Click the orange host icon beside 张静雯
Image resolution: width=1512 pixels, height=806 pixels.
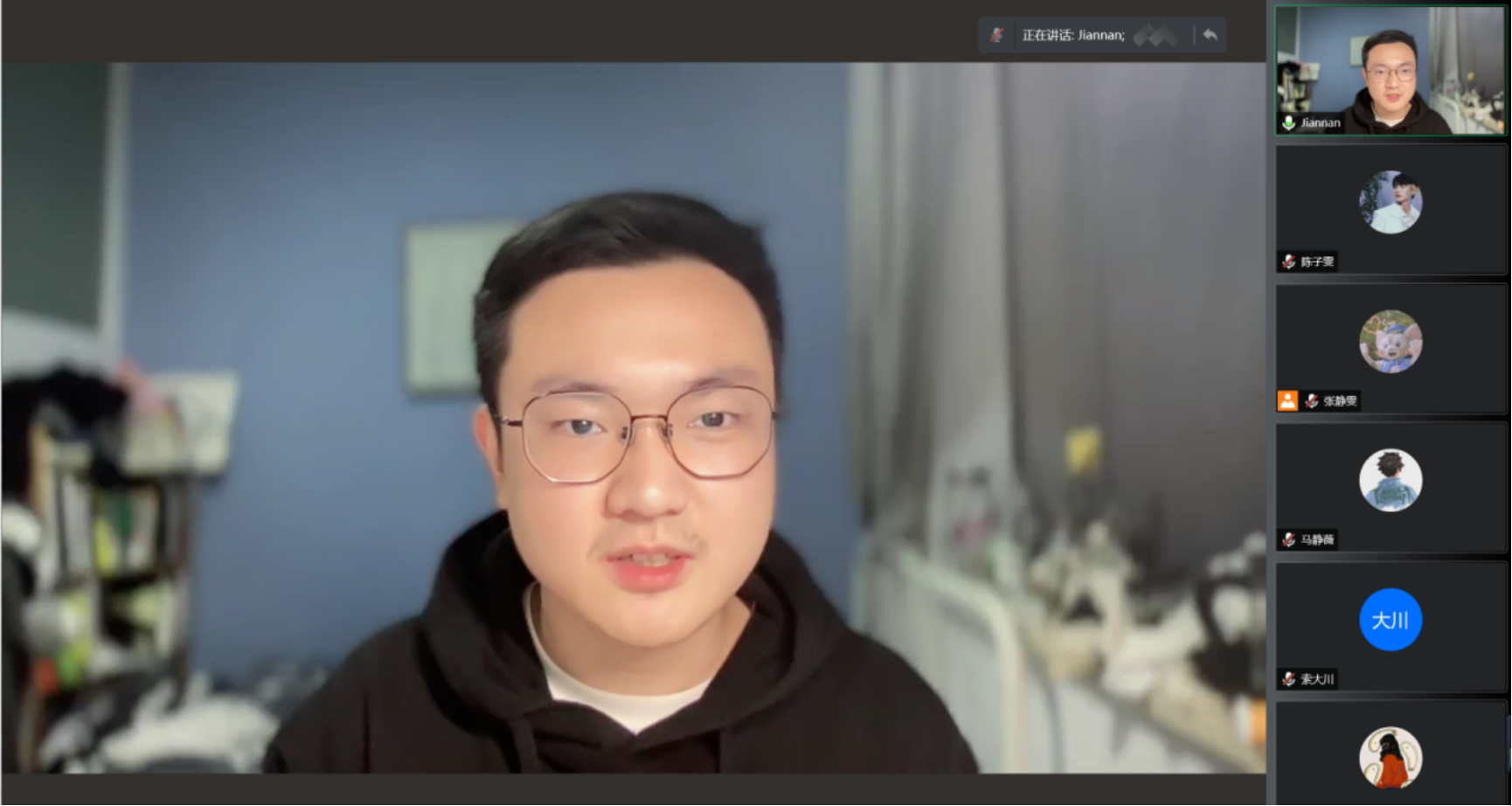point(1287,400)
